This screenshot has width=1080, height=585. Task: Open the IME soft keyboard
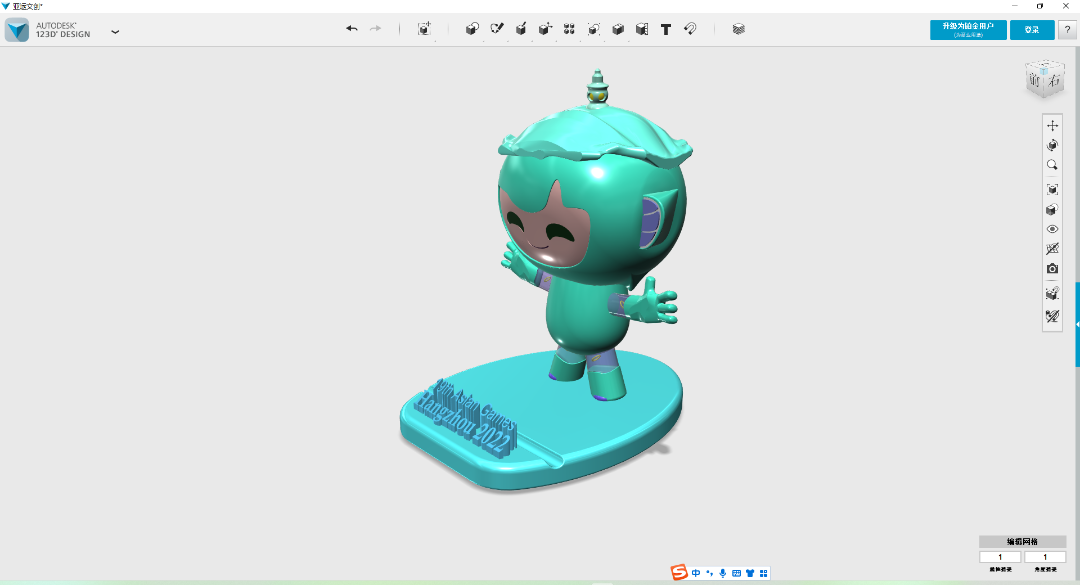pyautogui.click(x=736, y=573)
